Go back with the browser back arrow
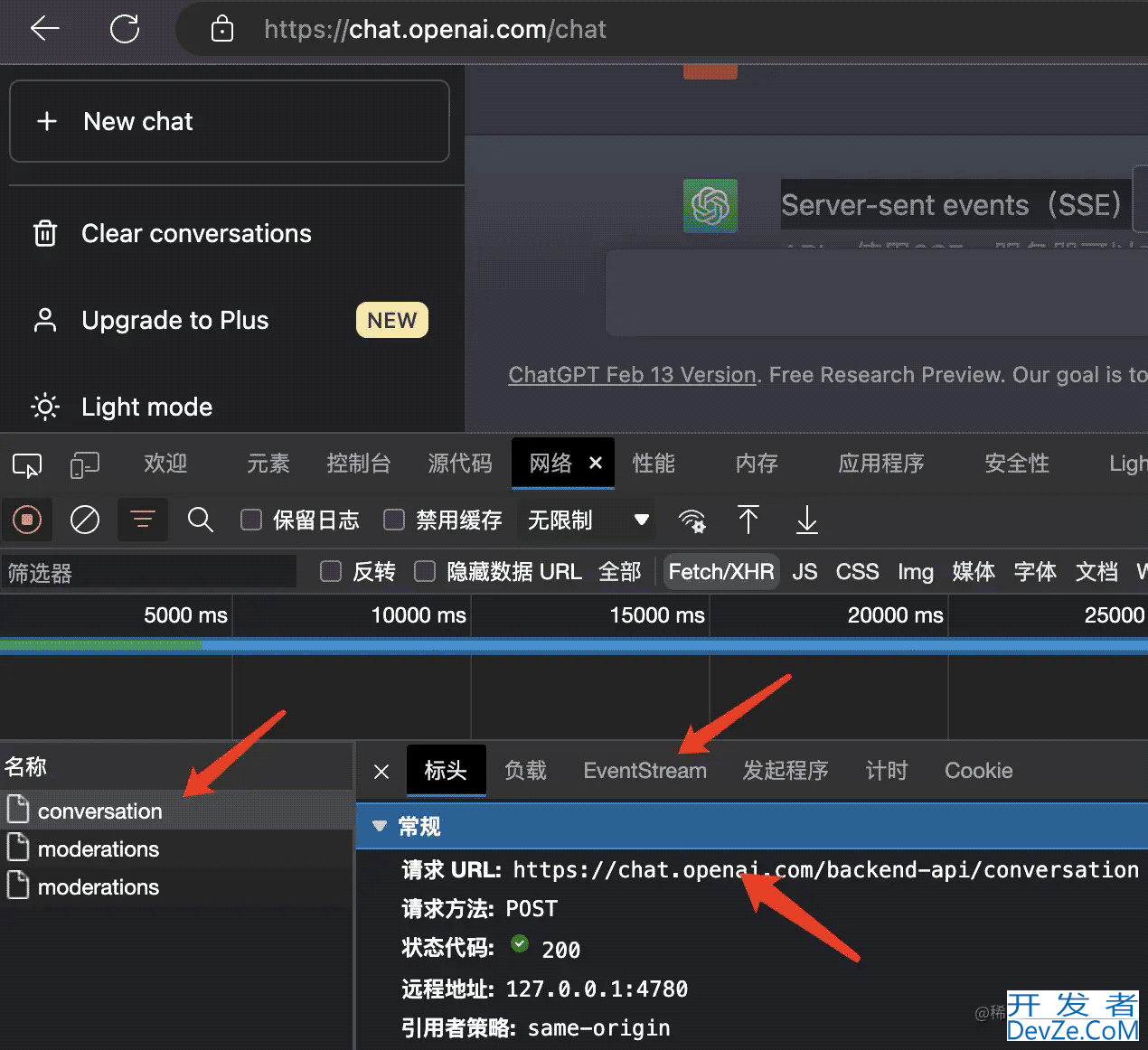The image size is (1148, 1050). click(x=44, y=29)
